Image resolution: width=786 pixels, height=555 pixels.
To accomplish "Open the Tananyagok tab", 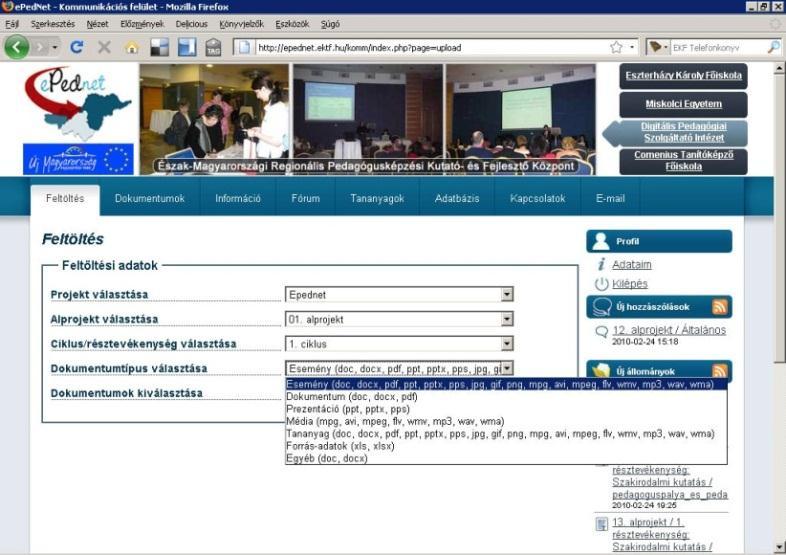I will pyautogui.click(x=377, y=199).
